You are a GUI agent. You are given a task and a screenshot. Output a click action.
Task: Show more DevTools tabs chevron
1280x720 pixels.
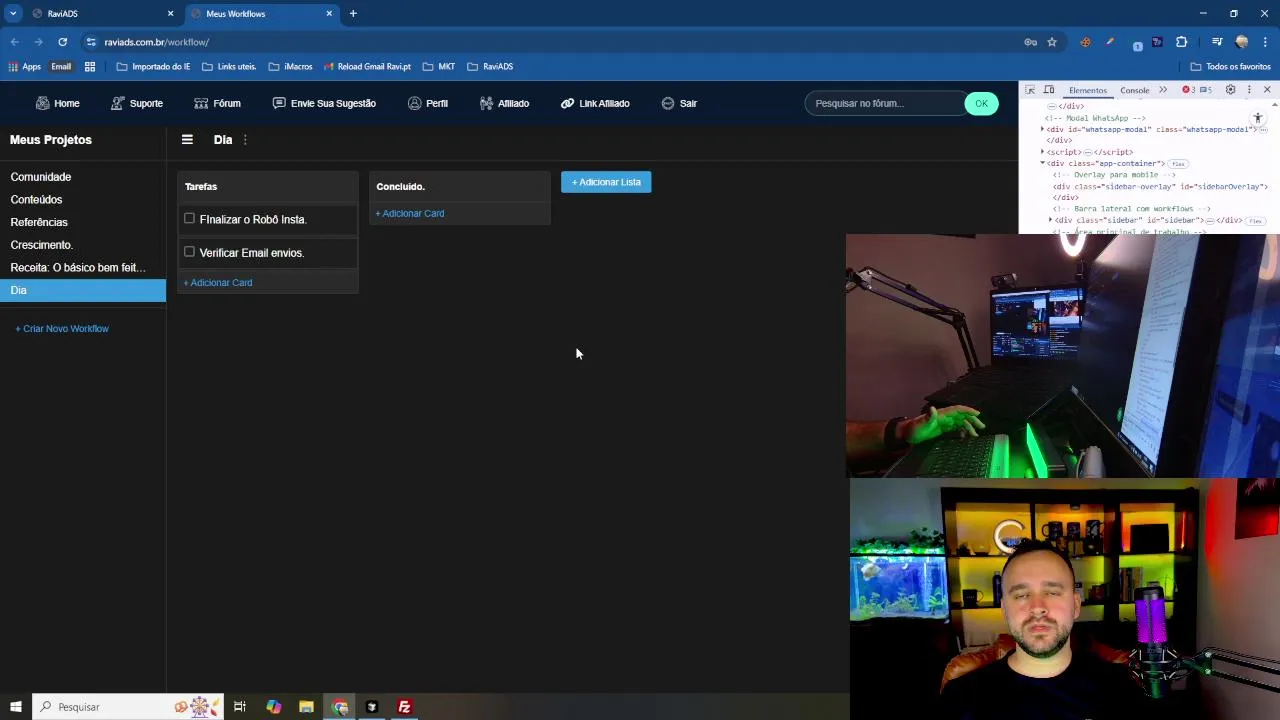[x=1163, y=90]
